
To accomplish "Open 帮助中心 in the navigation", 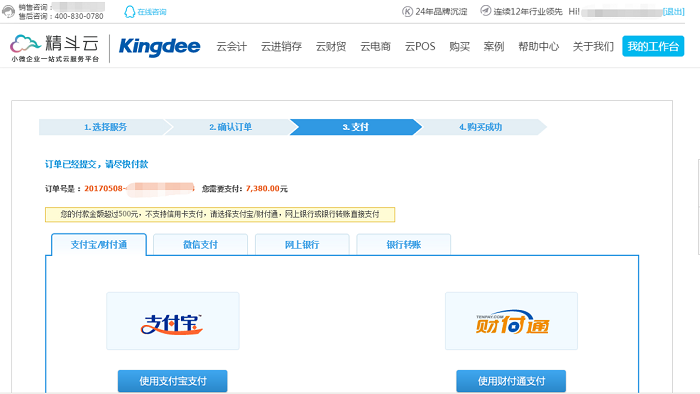I will [x=538, y=46].
